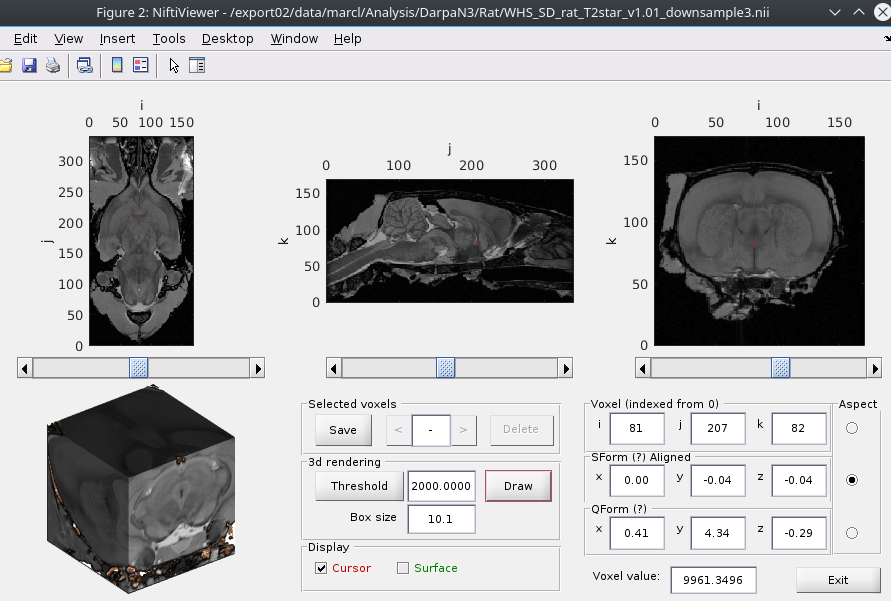This screenshot has height=601, width=891.
Task: Save the selected voxels
Action: tap(343, 430)
